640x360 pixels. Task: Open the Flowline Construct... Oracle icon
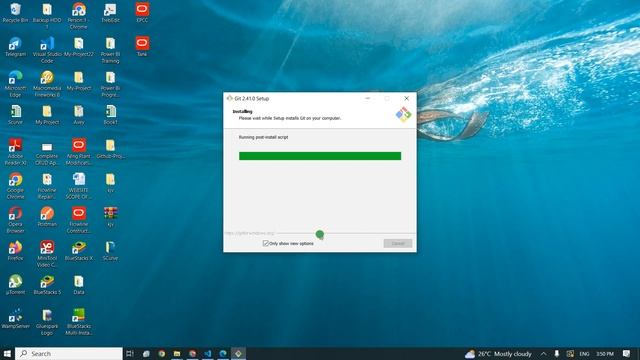click(x=79, y=220)
